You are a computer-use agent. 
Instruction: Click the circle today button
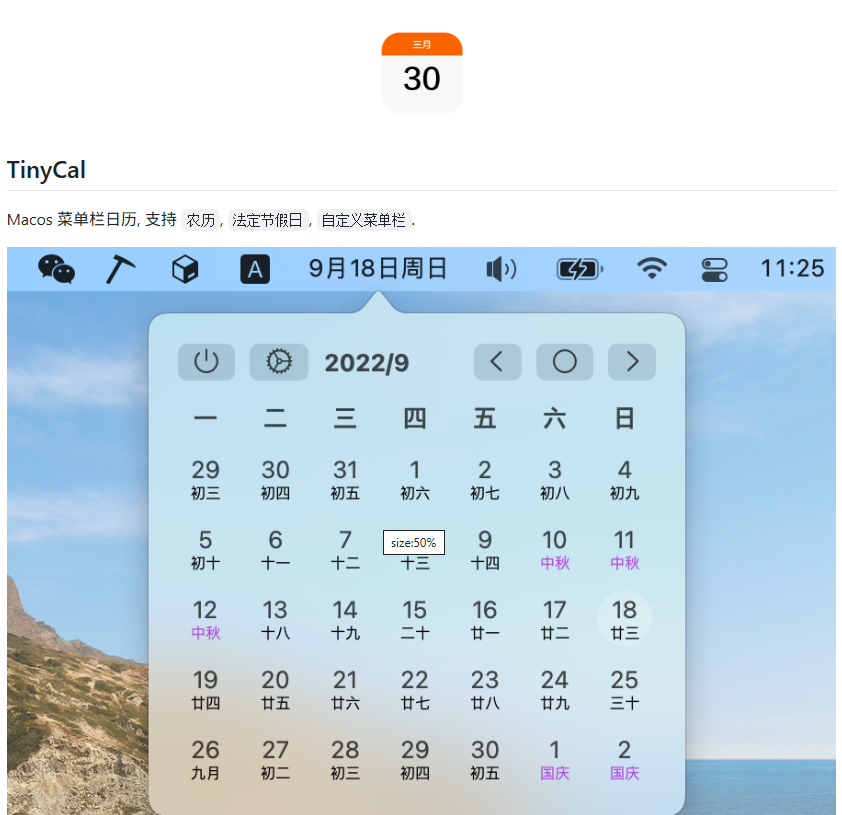[564, 362]
